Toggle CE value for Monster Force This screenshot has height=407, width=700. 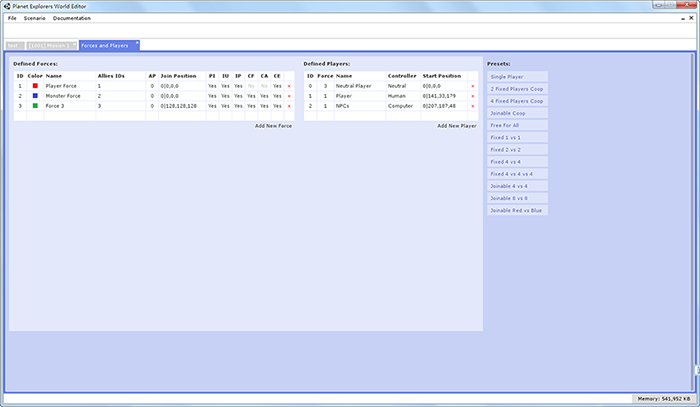tap(277, 96)
